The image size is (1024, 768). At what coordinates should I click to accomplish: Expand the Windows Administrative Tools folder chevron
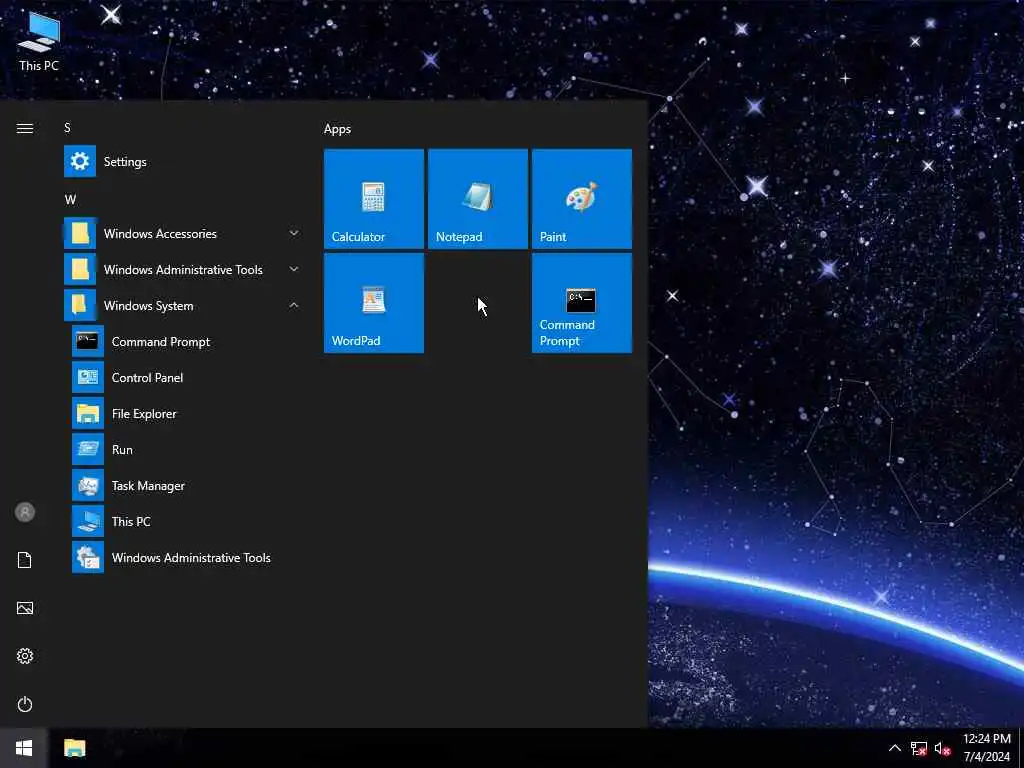click(x=294, y=269)
